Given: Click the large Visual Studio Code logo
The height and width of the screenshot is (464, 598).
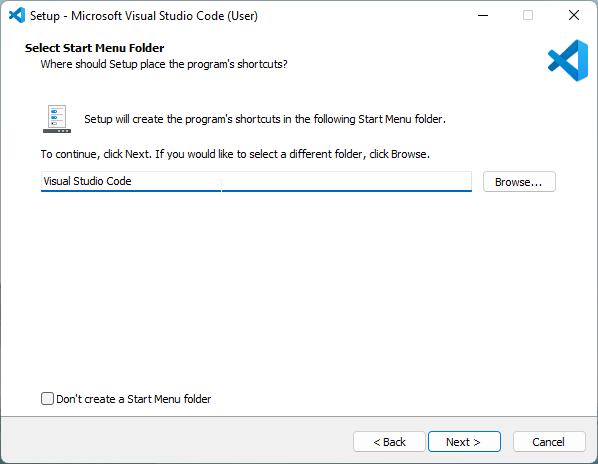Looking at the screenshot, I should (568, 61).
